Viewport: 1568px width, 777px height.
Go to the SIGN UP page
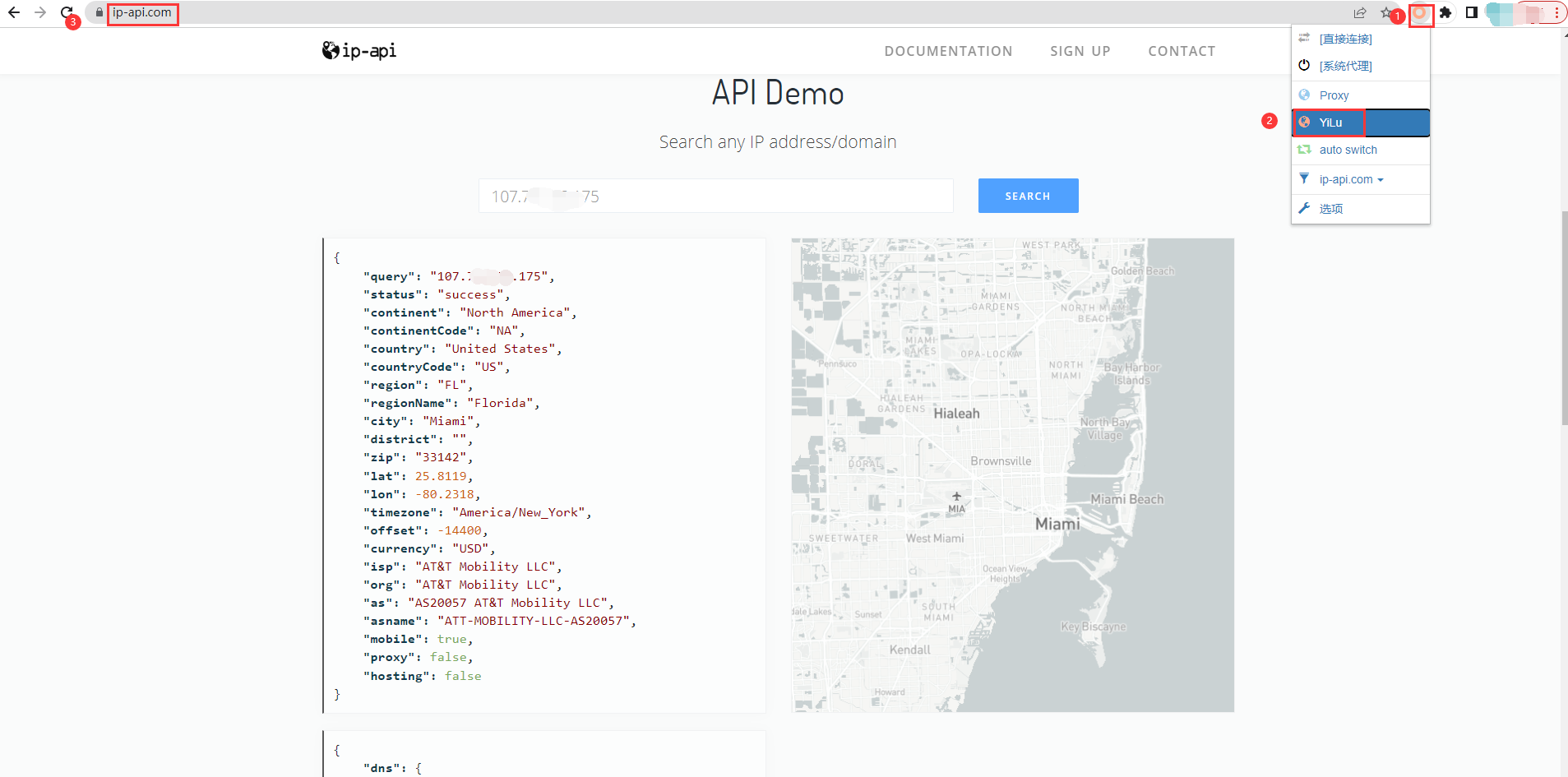point(1080,51)
